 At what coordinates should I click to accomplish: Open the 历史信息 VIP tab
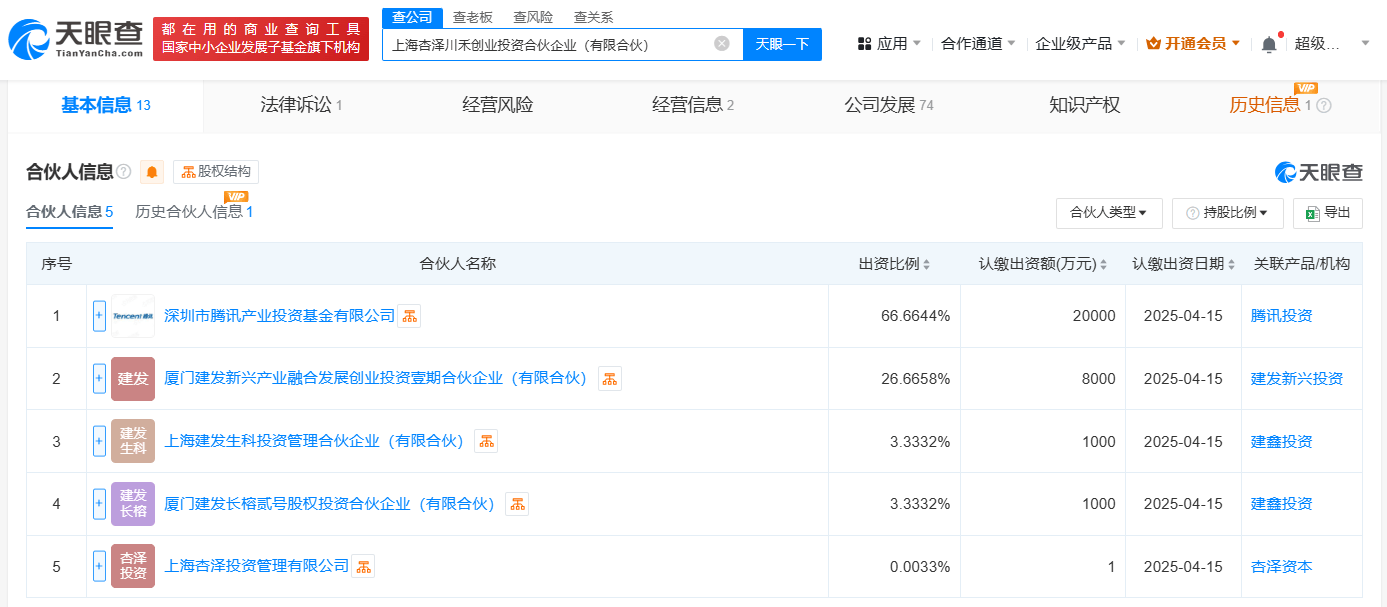pos(1270,105)
